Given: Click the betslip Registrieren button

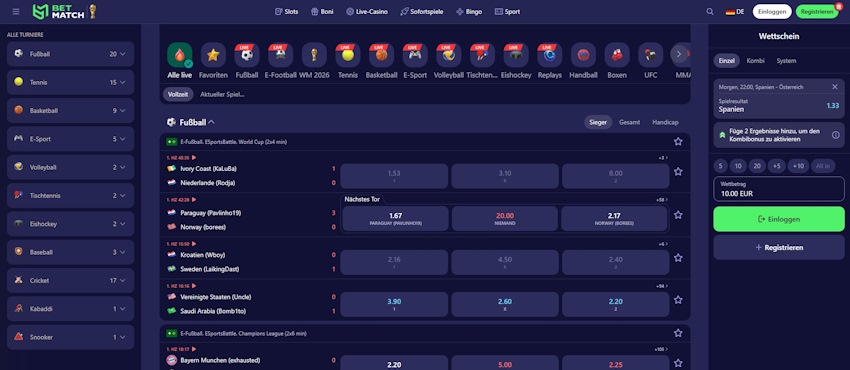Looking at the screenshot, I should [778, 248].
